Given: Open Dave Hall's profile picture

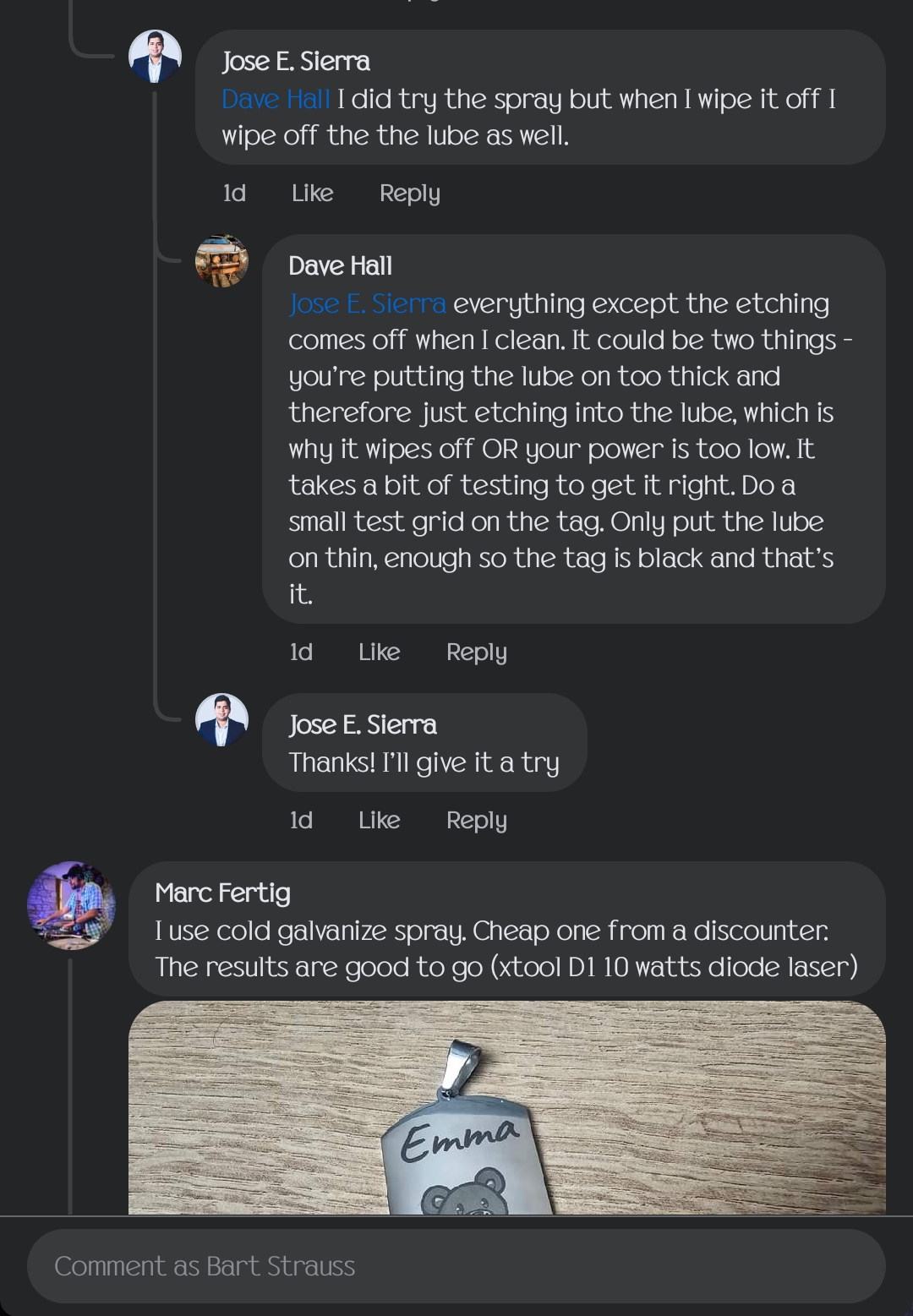Looking at the screenshot, I should (221, 261).
